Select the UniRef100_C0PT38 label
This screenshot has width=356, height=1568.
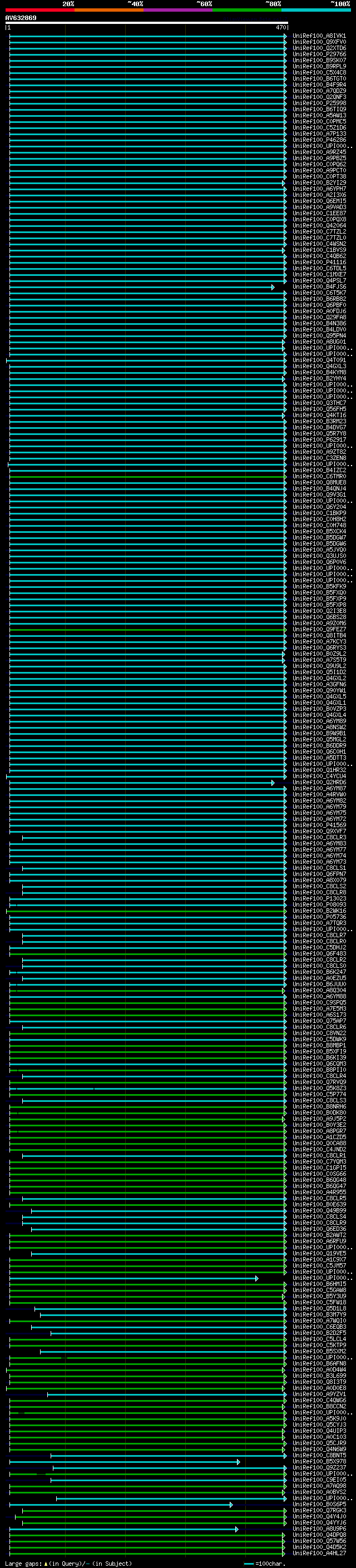[x=319, y=176]
